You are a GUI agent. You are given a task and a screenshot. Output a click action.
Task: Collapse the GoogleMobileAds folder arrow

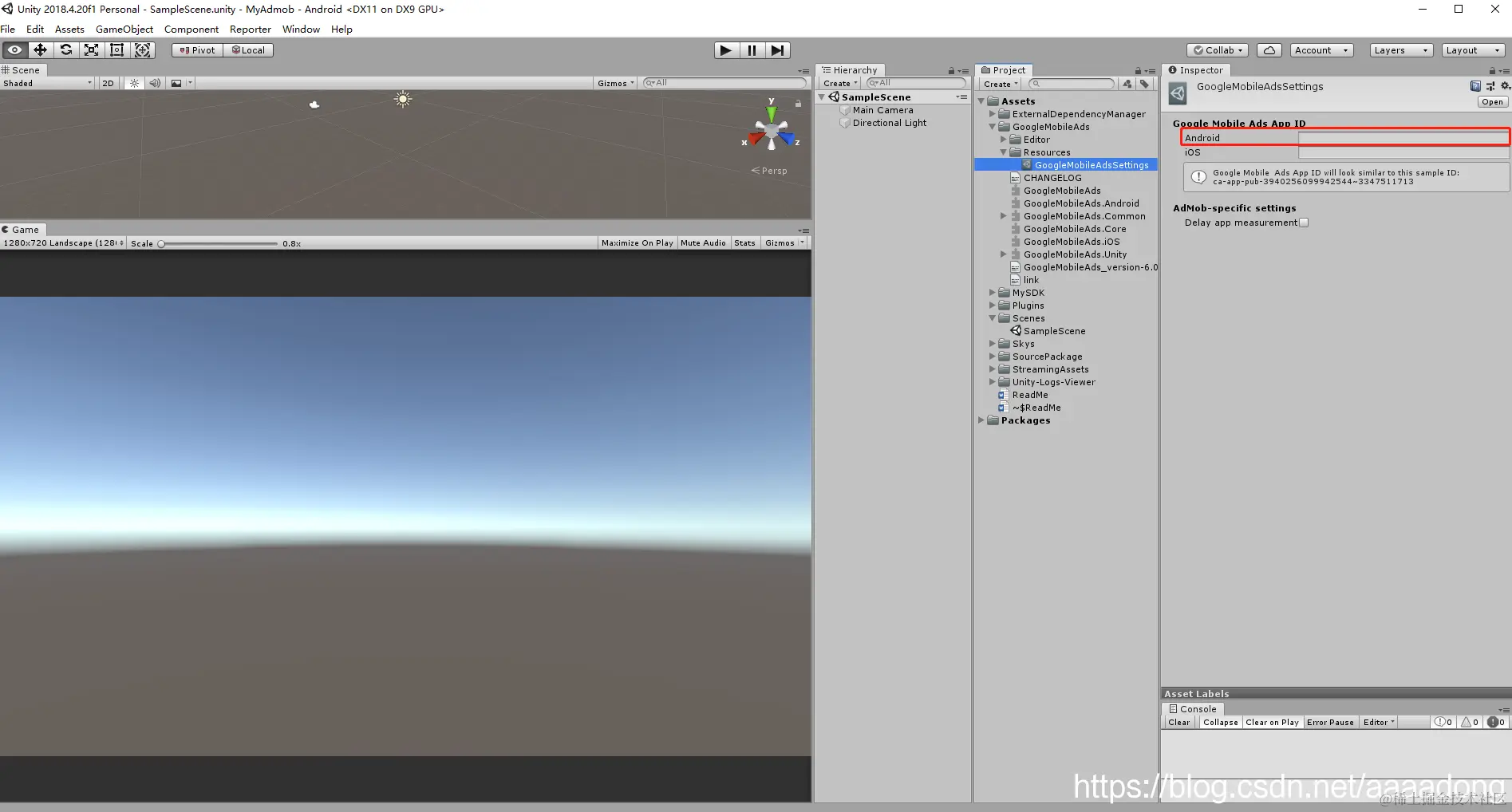pyautogui.click(x=993, y=127)
